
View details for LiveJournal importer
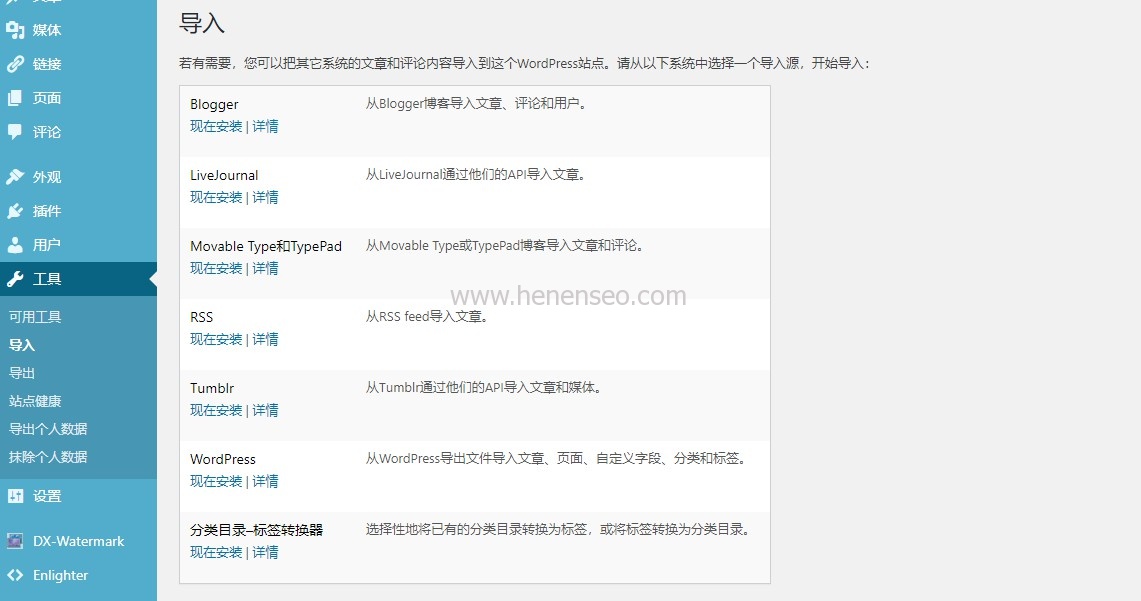(x=266, y=197)
